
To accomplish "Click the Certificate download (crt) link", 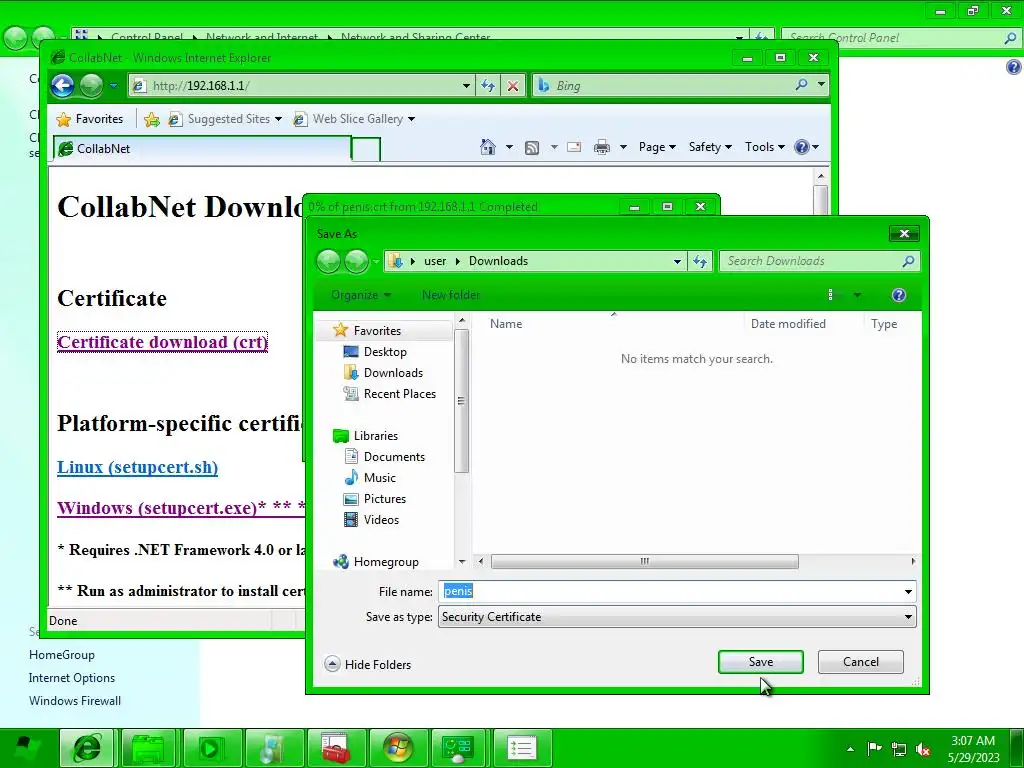I will [x=162, y=342].
